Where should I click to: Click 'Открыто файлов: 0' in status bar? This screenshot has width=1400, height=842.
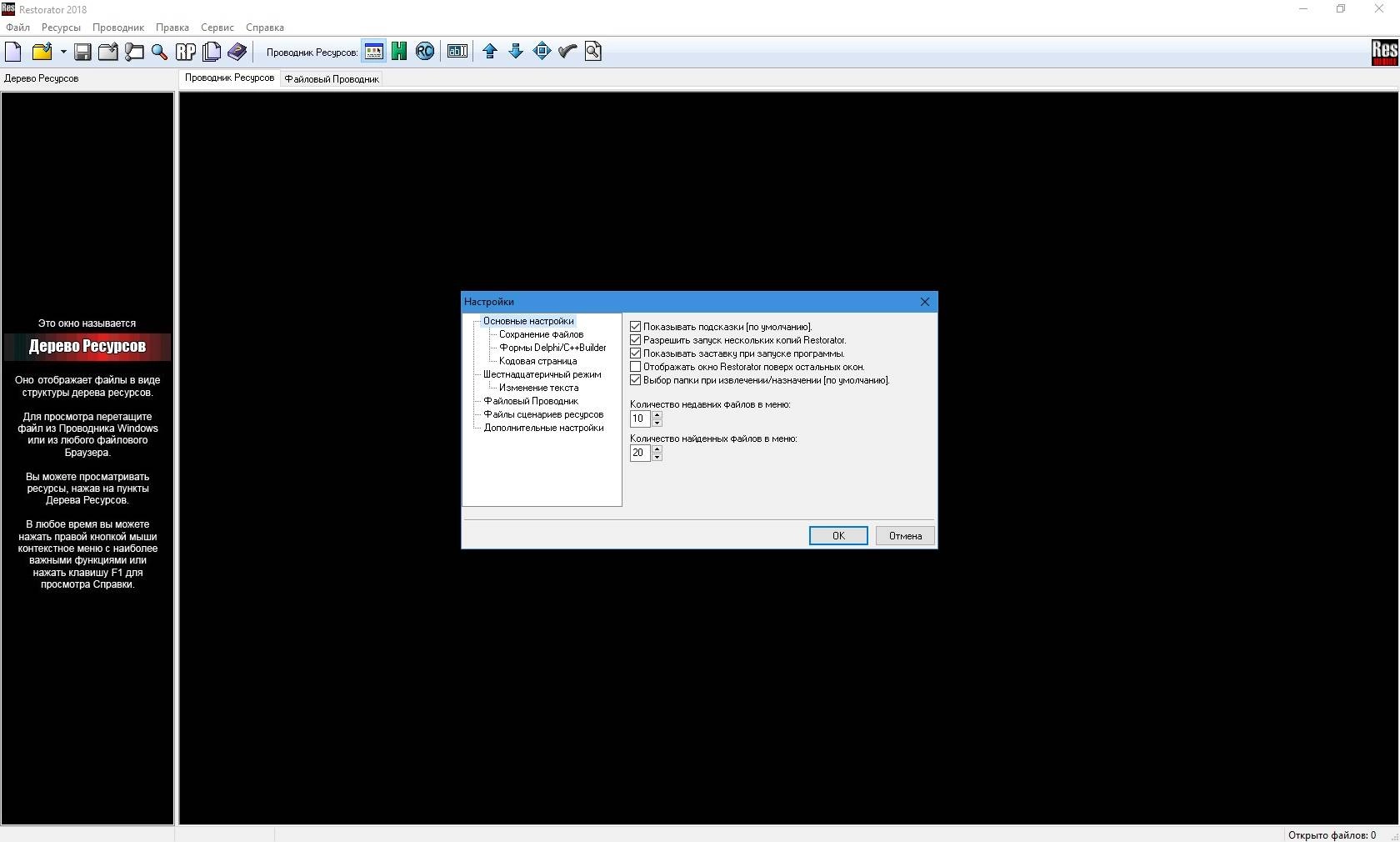[1332, 834]
